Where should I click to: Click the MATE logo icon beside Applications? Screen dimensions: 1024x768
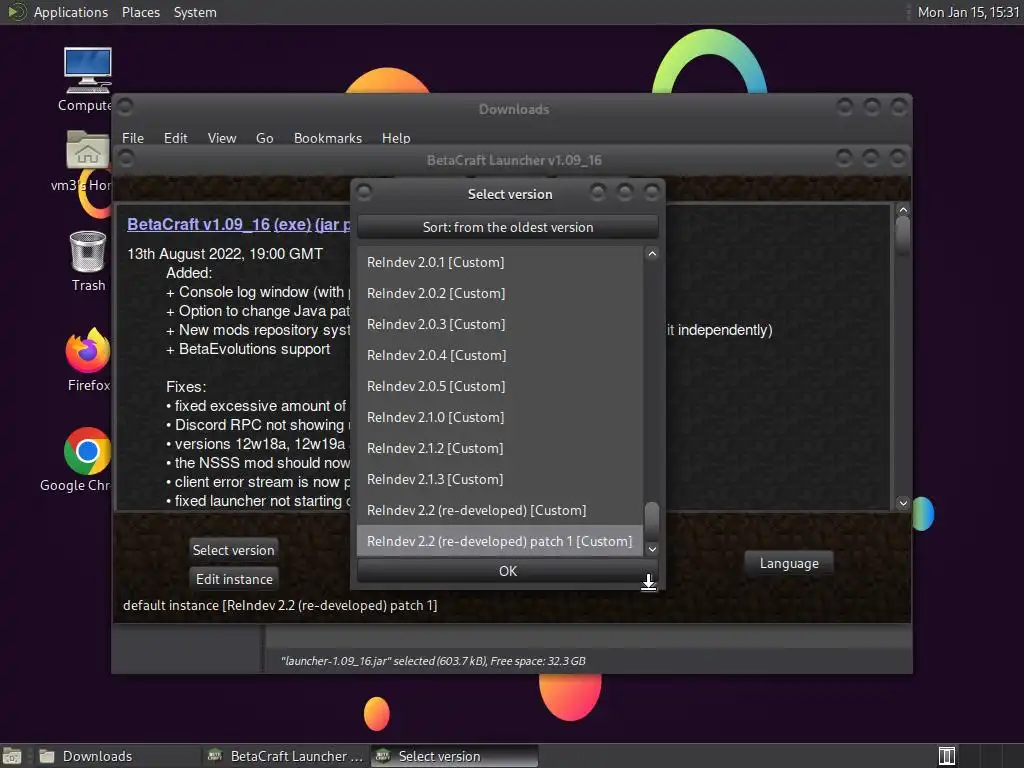tap(16, 12)
